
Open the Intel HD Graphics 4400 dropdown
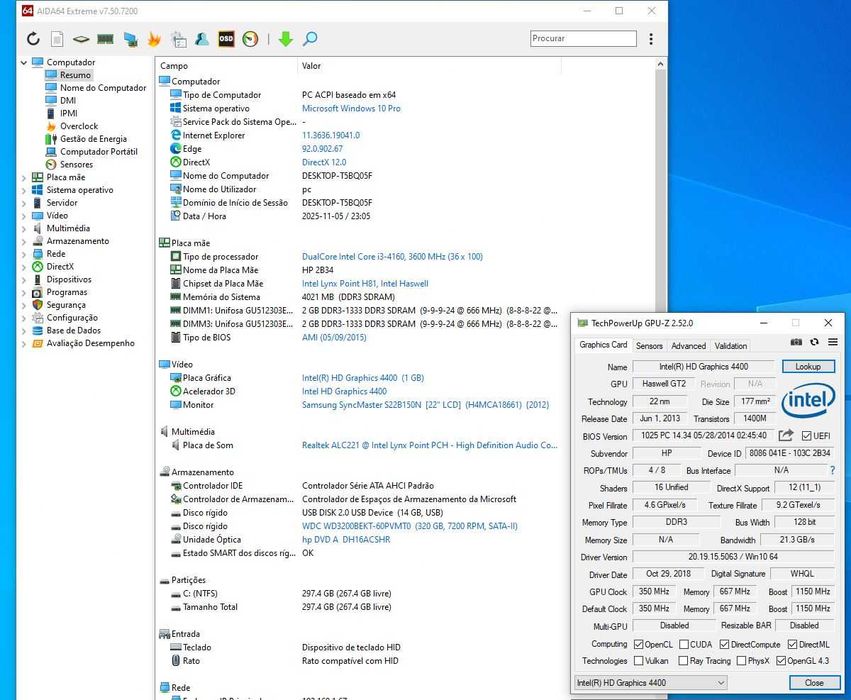[650, 683]
